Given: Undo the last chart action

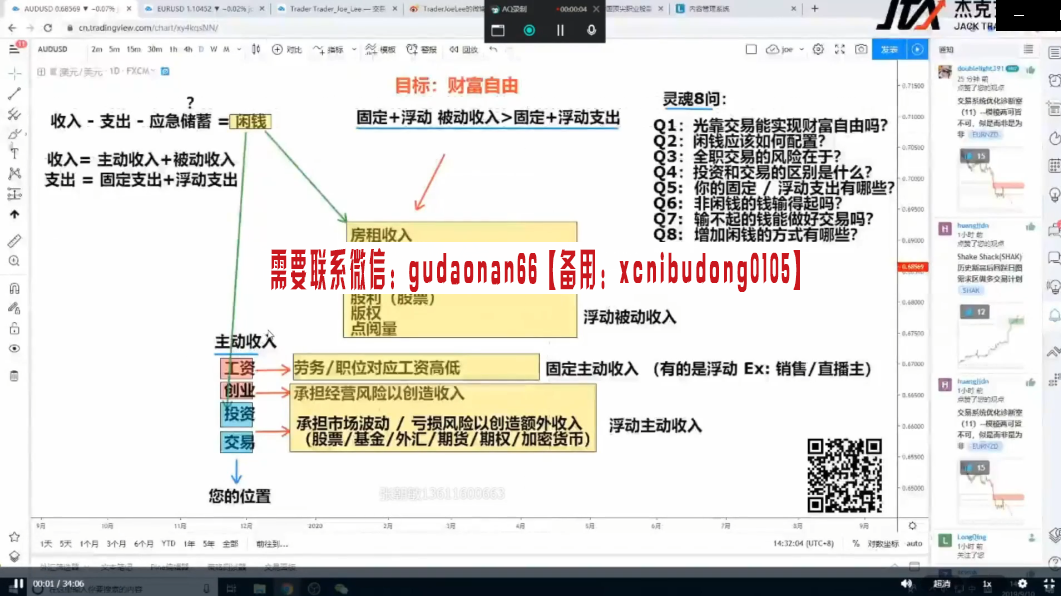Looking at the screenshot, I should click(493, 49).
